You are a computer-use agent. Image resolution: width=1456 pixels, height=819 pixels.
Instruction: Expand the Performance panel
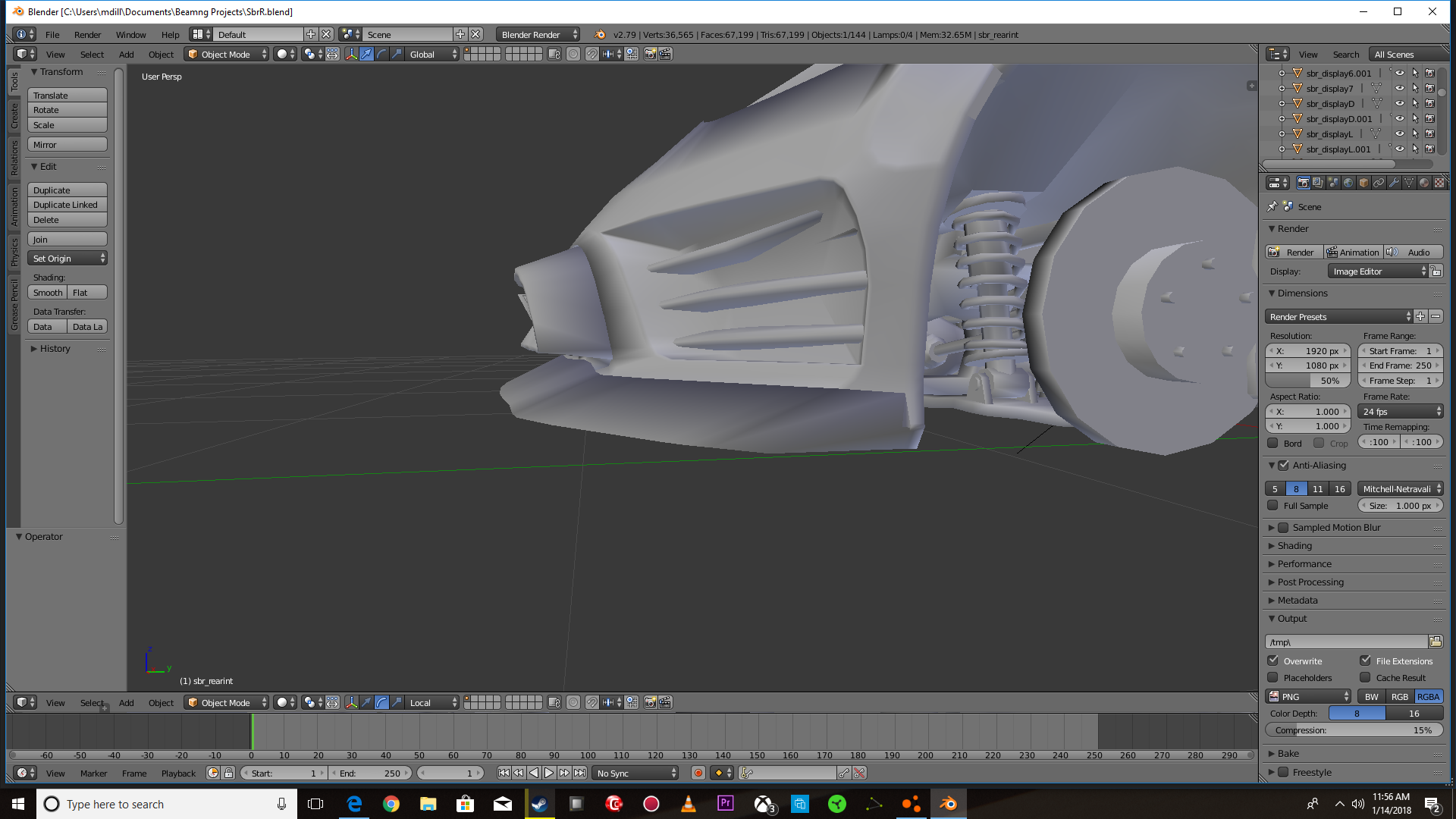click(x=1304, y=564)
